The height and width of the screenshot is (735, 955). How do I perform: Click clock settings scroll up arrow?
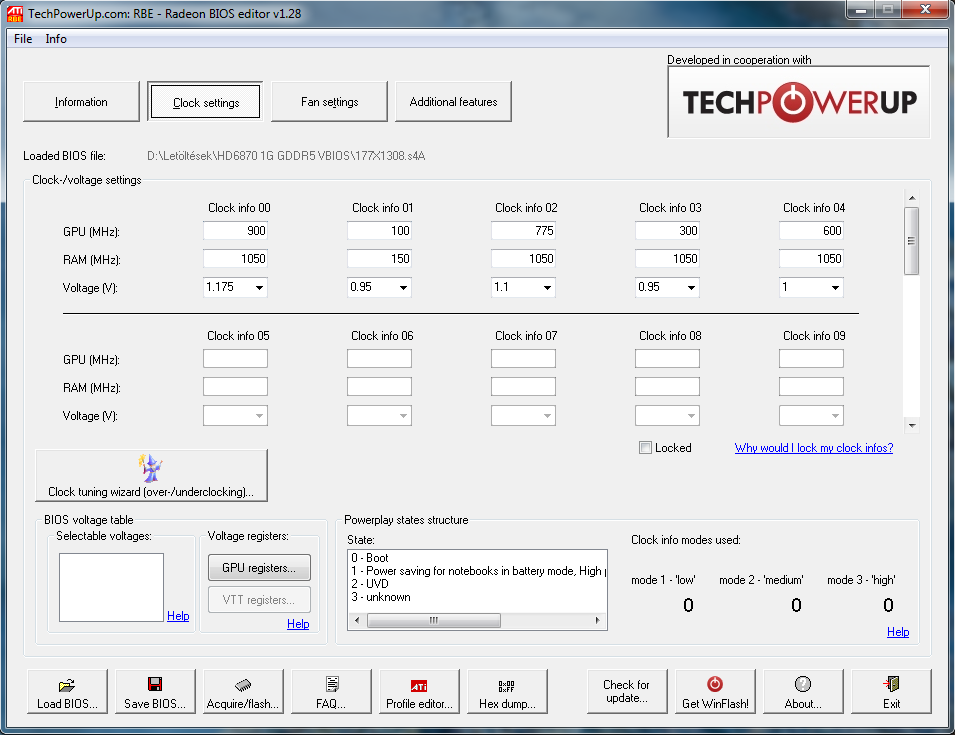[911, 198]
